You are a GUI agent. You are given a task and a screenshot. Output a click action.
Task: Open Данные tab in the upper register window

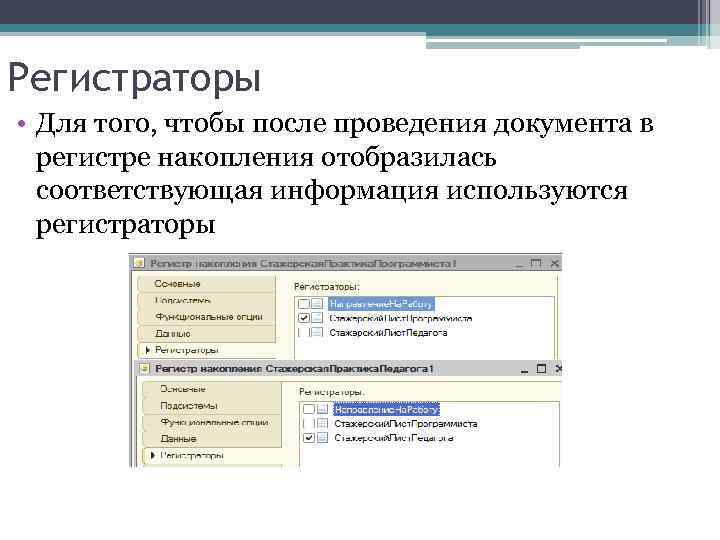coord(207,333)
